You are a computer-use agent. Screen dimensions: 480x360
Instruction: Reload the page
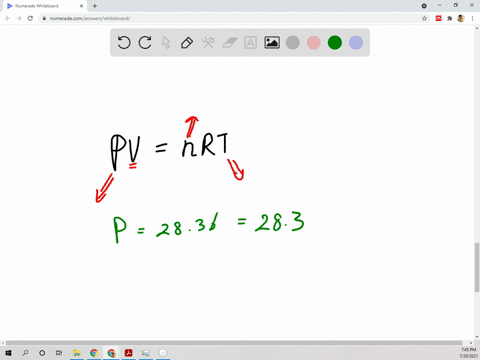[x=30, y=18]
